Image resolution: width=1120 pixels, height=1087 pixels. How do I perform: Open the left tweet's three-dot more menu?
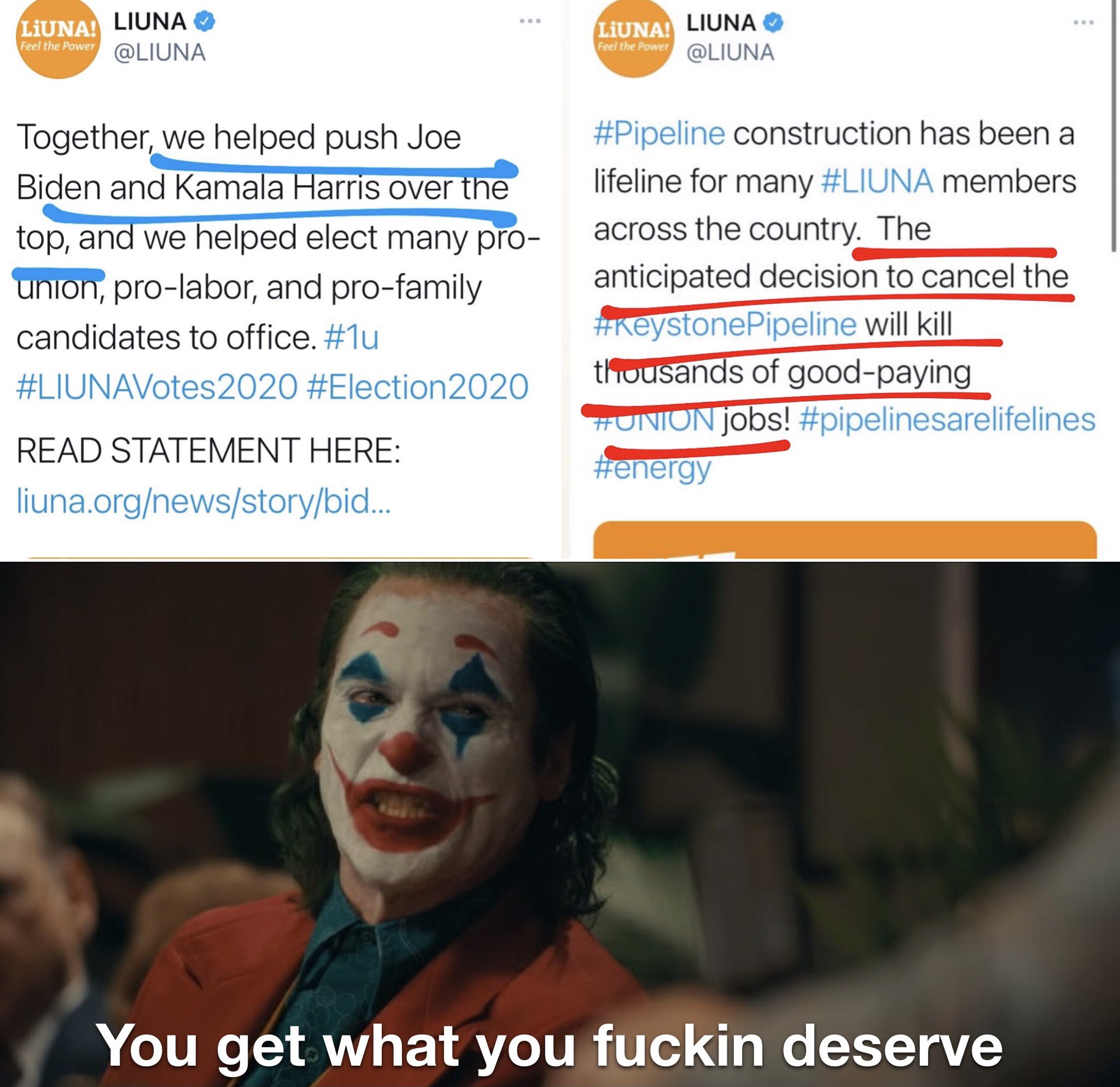pos(530,22)
